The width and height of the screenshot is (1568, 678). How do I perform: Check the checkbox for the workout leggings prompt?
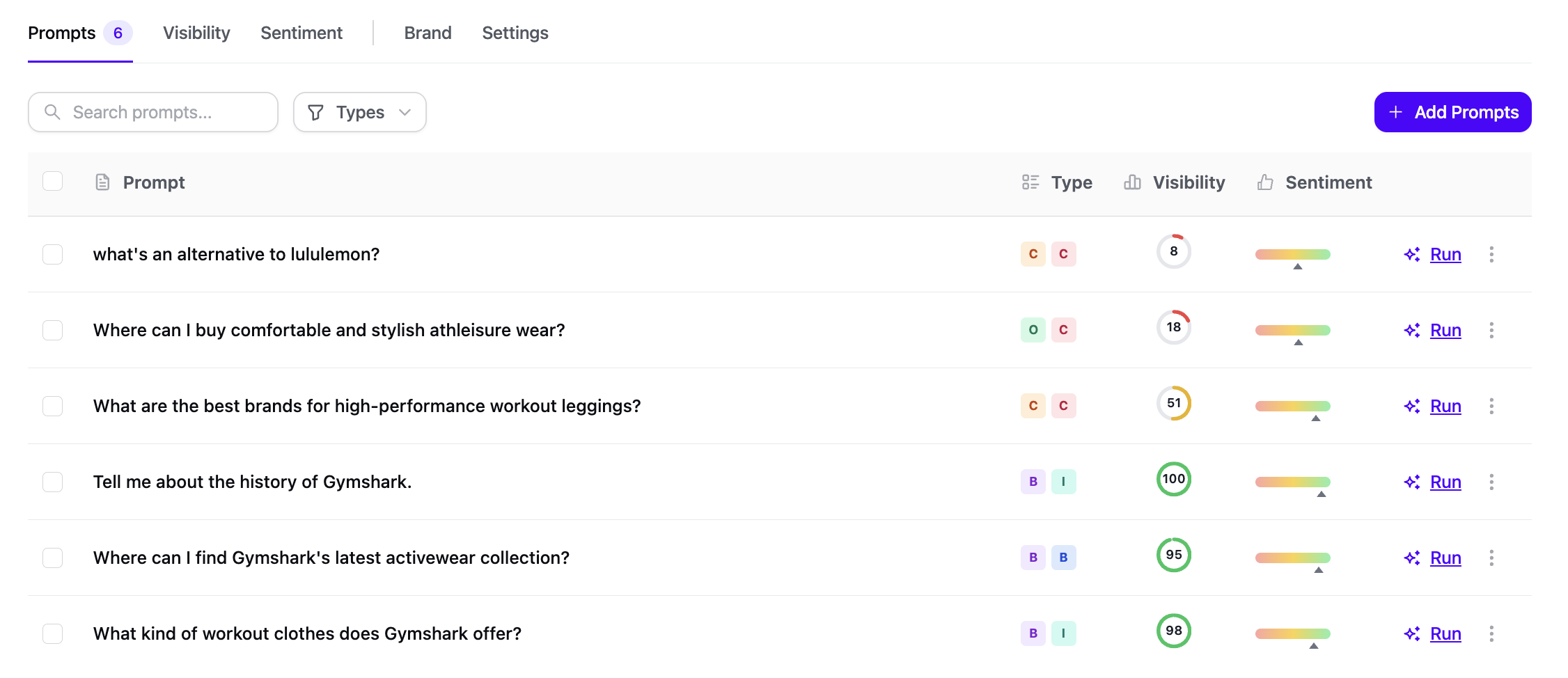click(x=52, y=406)
